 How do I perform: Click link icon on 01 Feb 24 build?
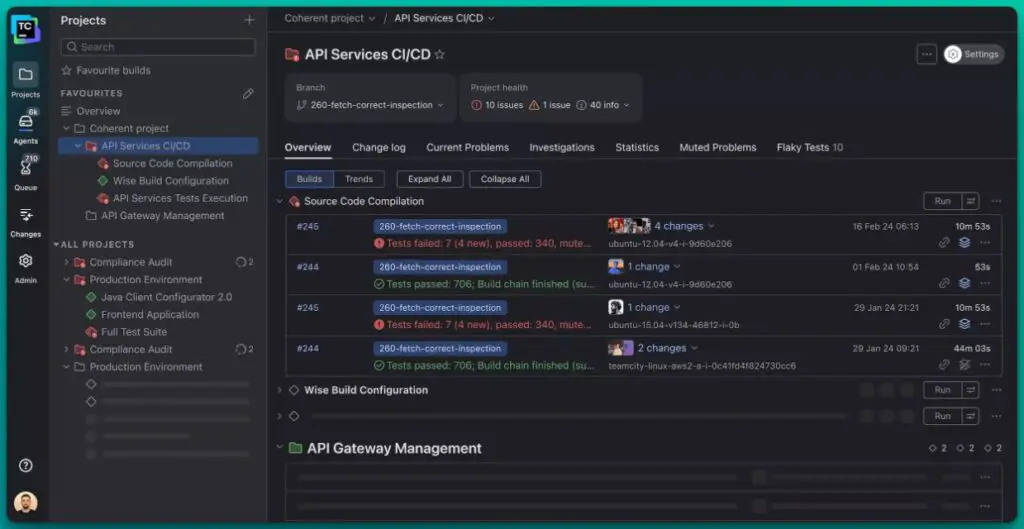tap(944, 283)
